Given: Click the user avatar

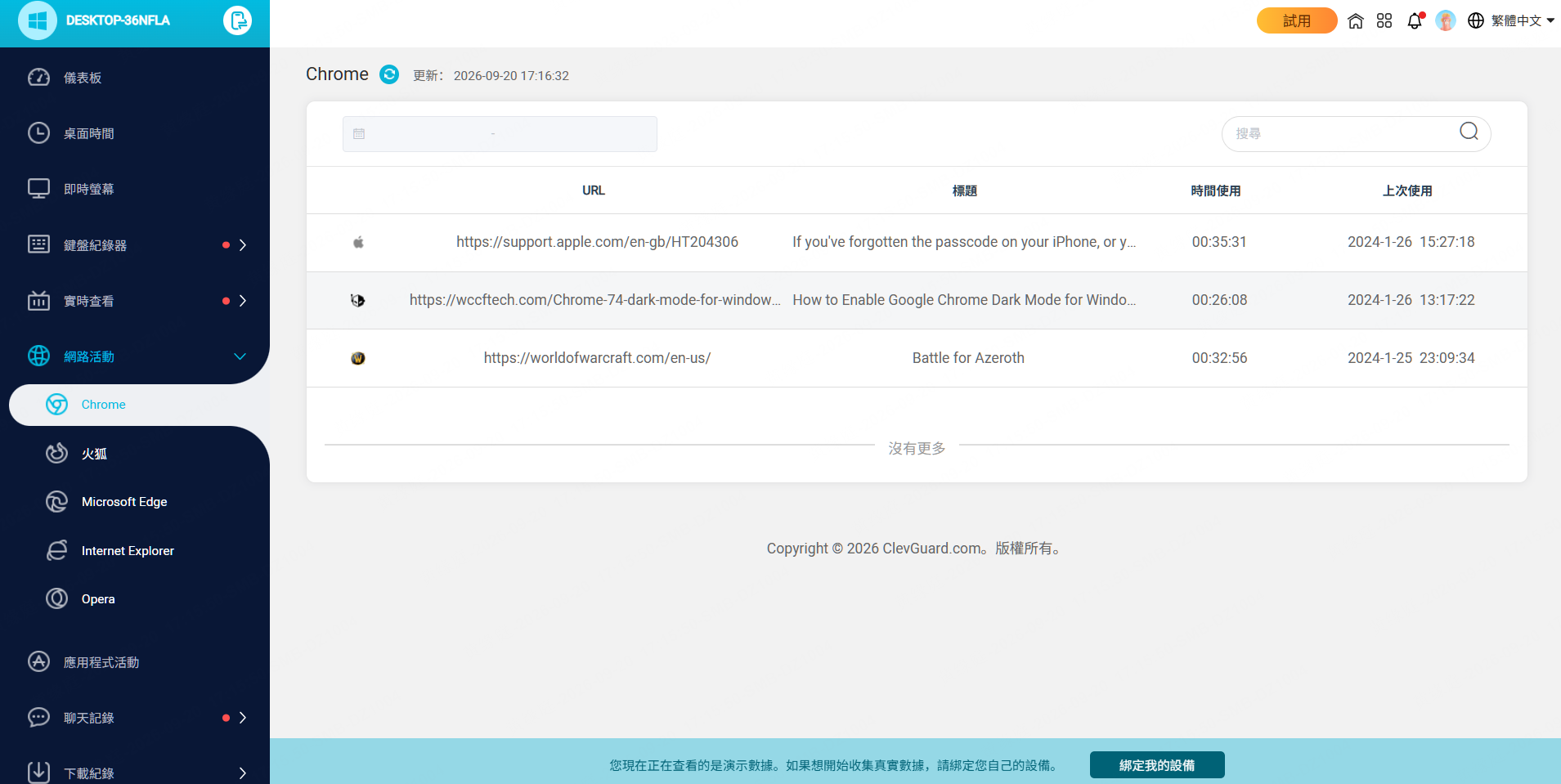Looking at the screenshot, I should 1446,20.
